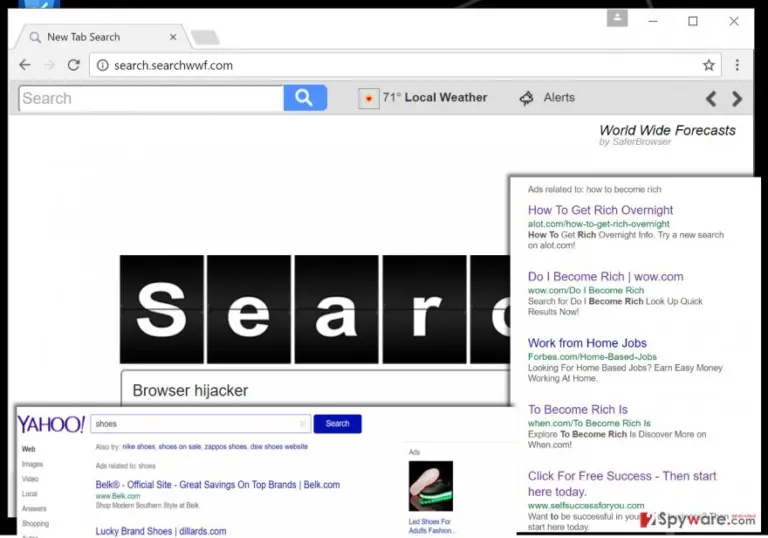Select Local in Yahoo sidebar
The height and width of the screenshot is (538, 768).
click(x=29, y=494)
